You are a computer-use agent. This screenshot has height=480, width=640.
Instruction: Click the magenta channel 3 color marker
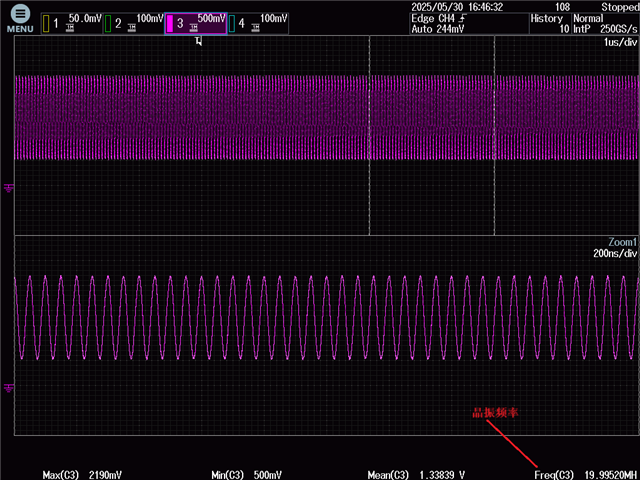(x=170, y=23)
